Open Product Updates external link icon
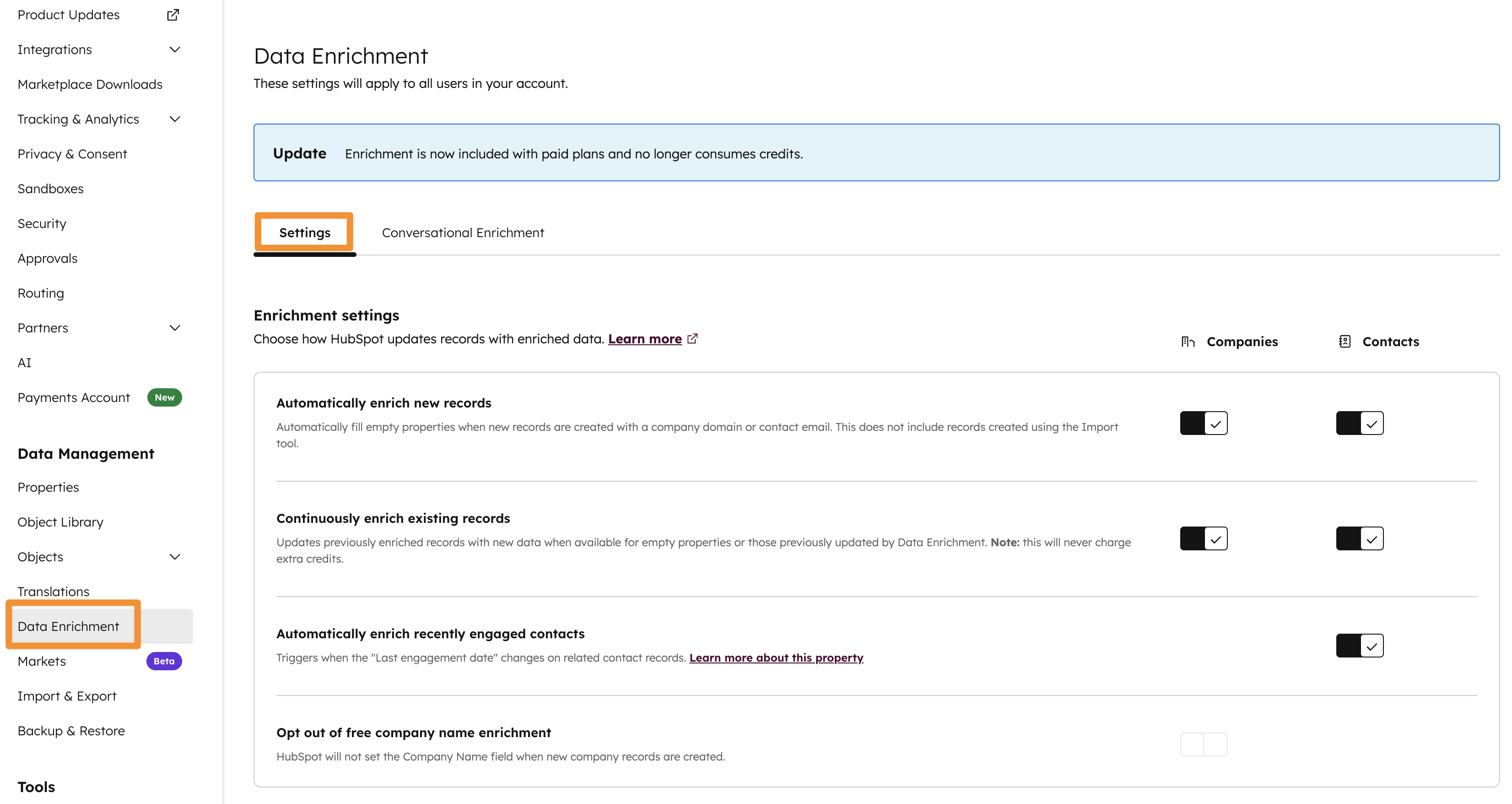The height and width of the screenshot is (804, 1512). click(173, 15)
